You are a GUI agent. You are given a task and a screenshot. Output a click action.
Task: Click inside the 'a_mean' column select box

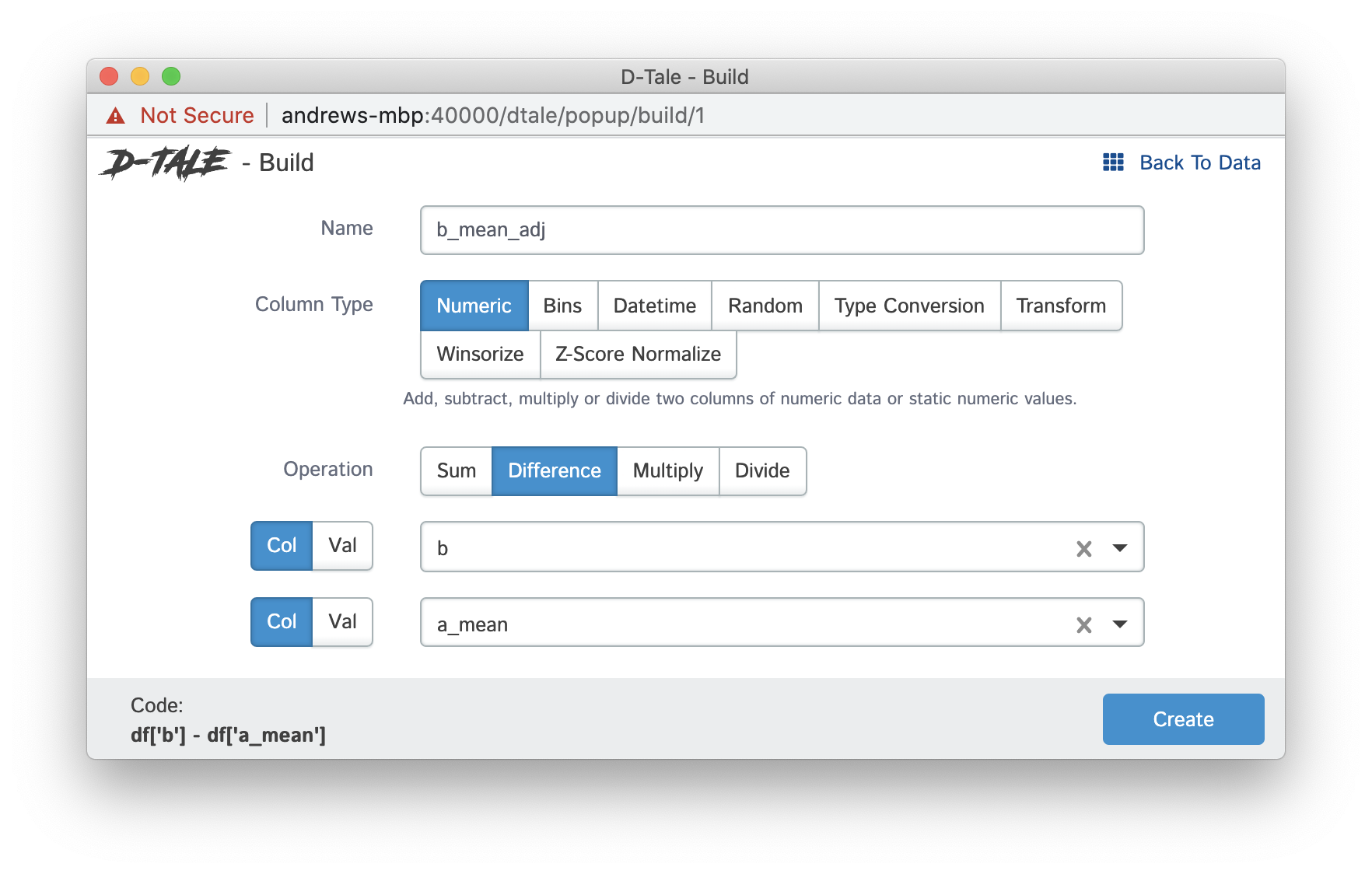pos(782,622)
